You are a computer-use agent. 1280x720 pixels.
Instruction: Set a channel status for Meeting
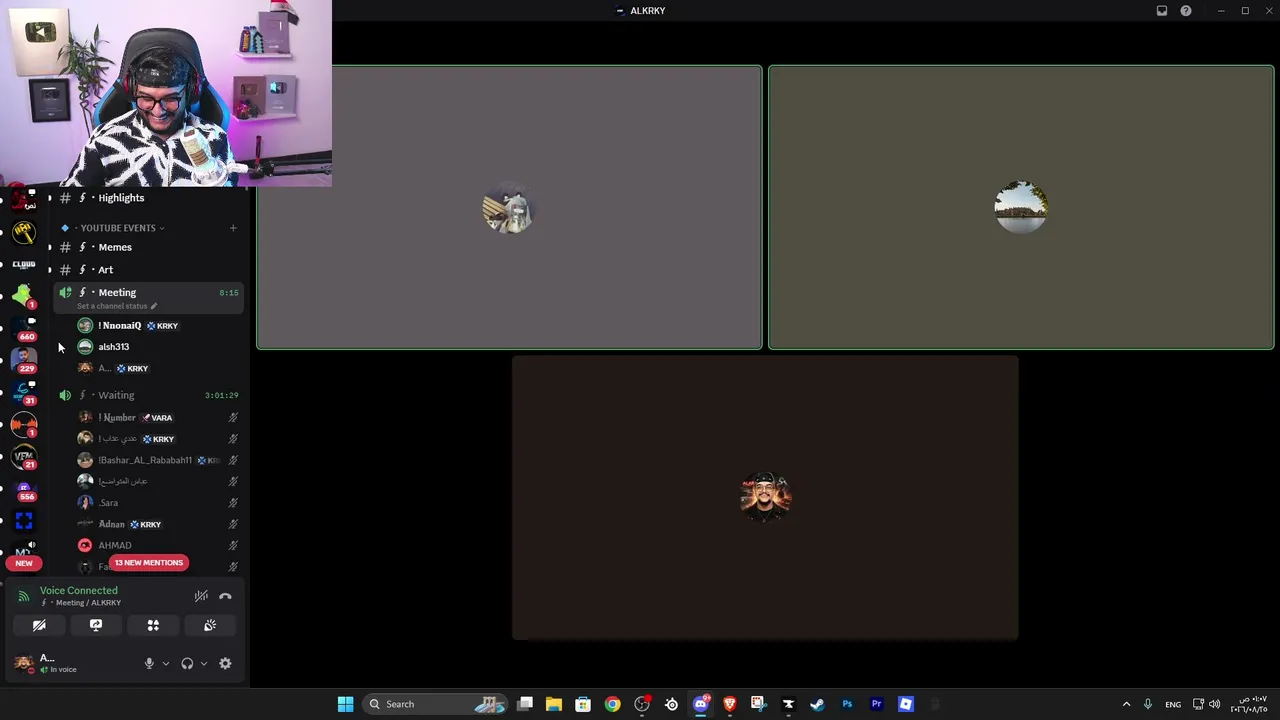pos(112,306)
